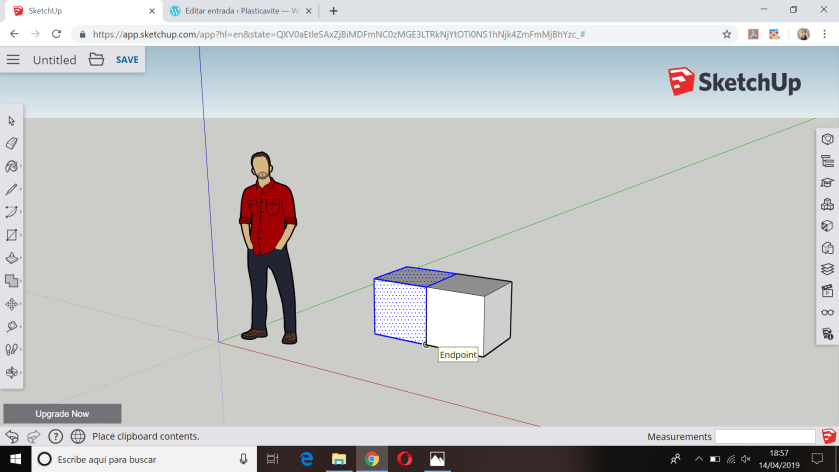The height and width of the screenshot is (472, 839).
Task: Click the Measurements input field
Action: [x=765, y=437]
